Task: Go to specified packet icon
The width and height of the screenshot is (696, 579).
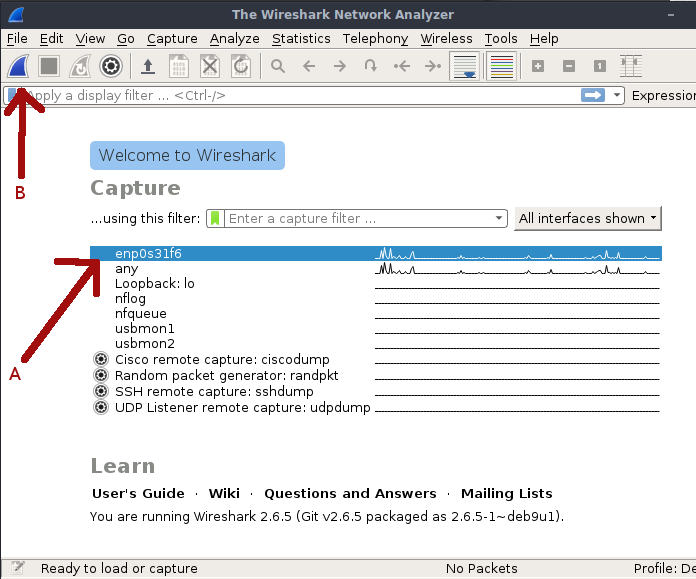Action: click(371, 67)
